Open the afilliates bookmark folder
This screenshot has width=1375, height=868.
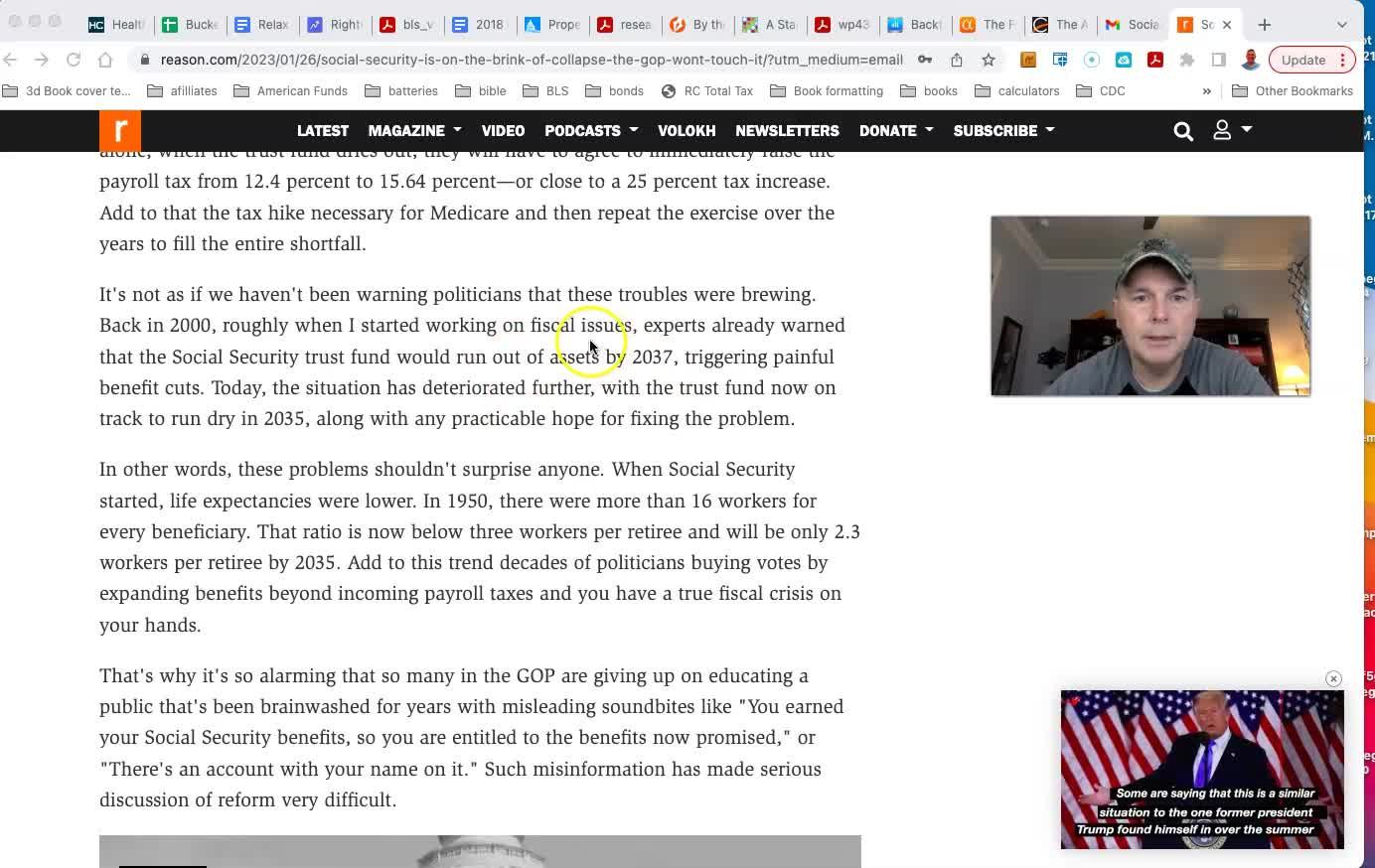(x=182, y=91)
